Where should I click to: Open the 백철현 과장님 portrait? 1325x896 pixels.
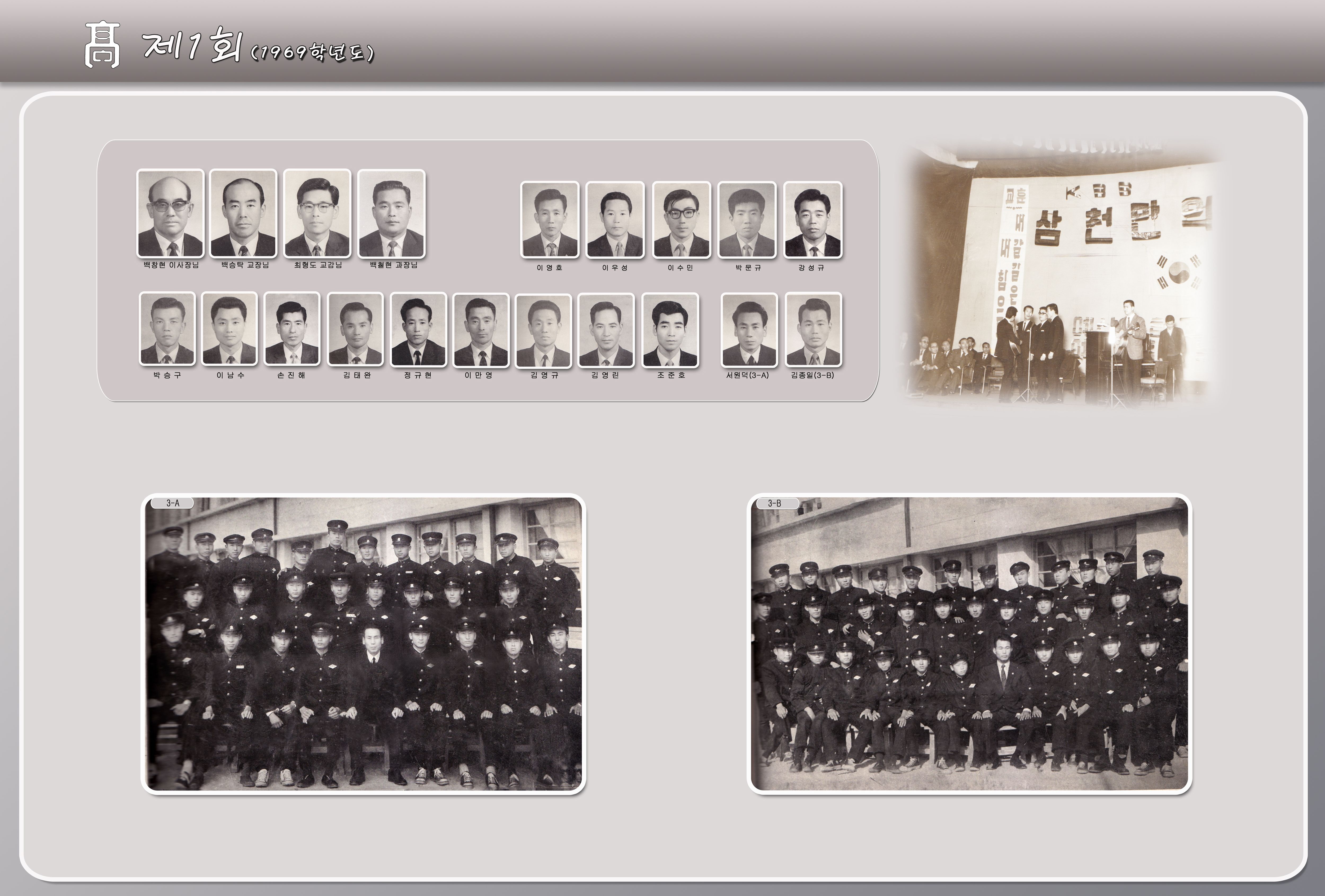pyautogui.click(x=391, y=213)
